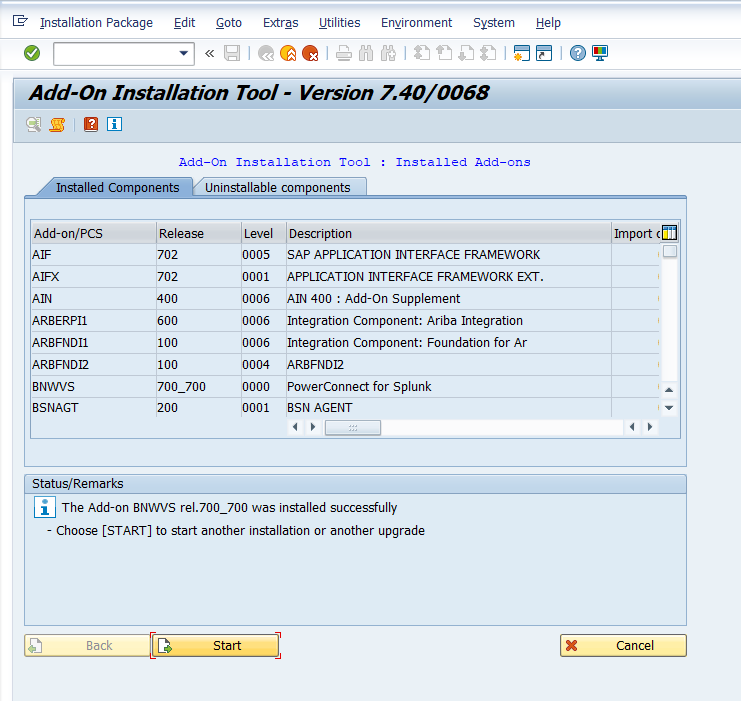Click the Save disk icon in toolbar
The height and width of the screenshot is (701, 741).
coord(232,53)
